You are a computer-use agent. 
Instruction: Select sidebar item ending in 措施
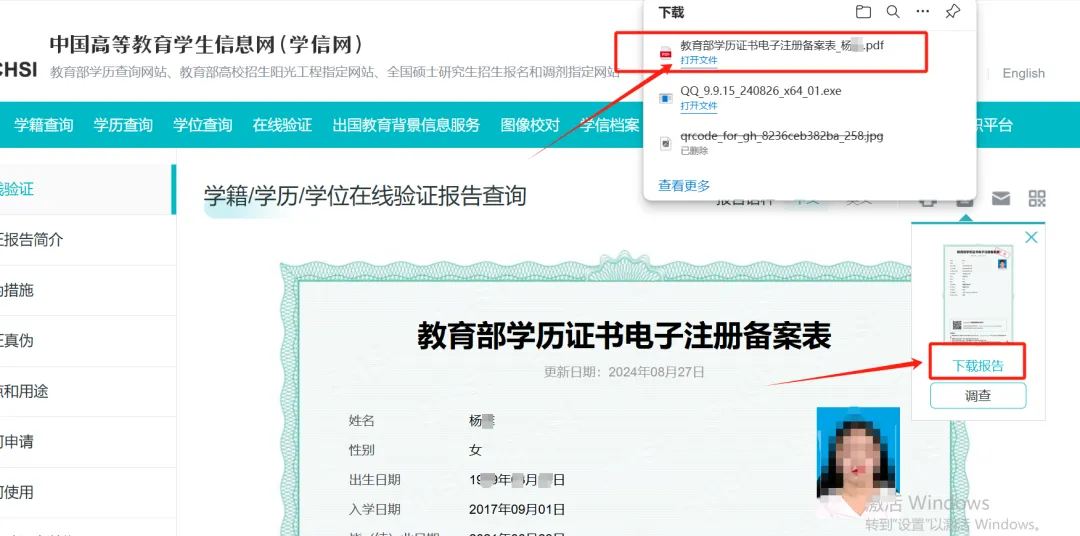click(87, 291)
